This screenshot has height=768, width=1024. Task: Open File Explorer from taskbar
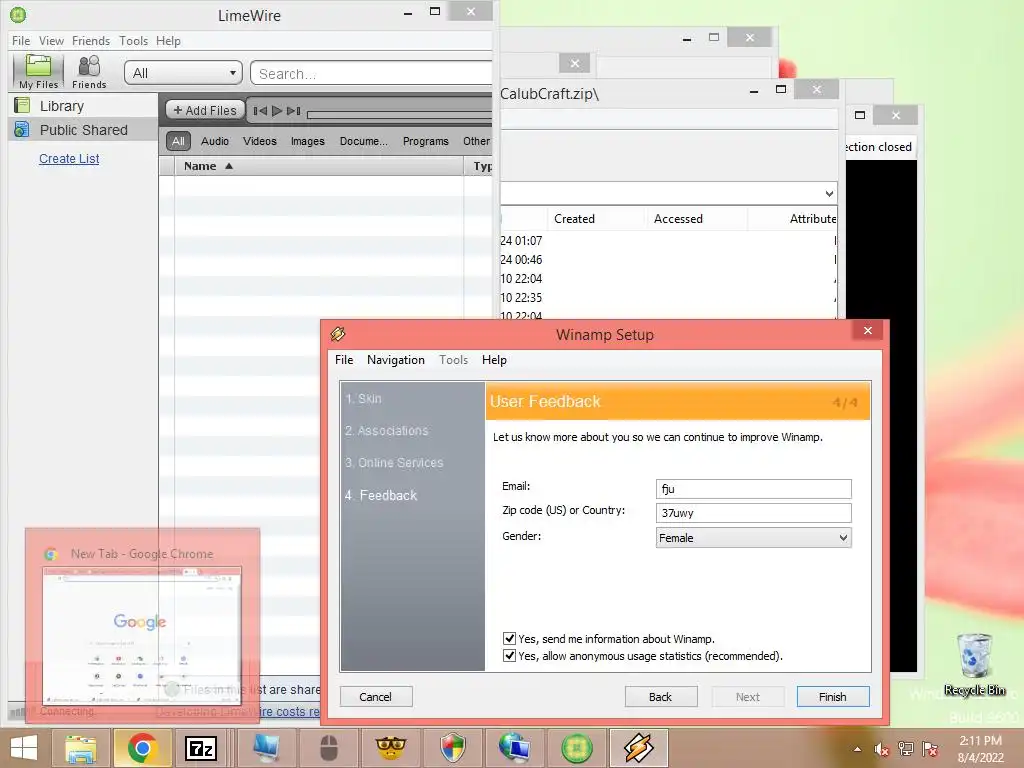[80, 748]
